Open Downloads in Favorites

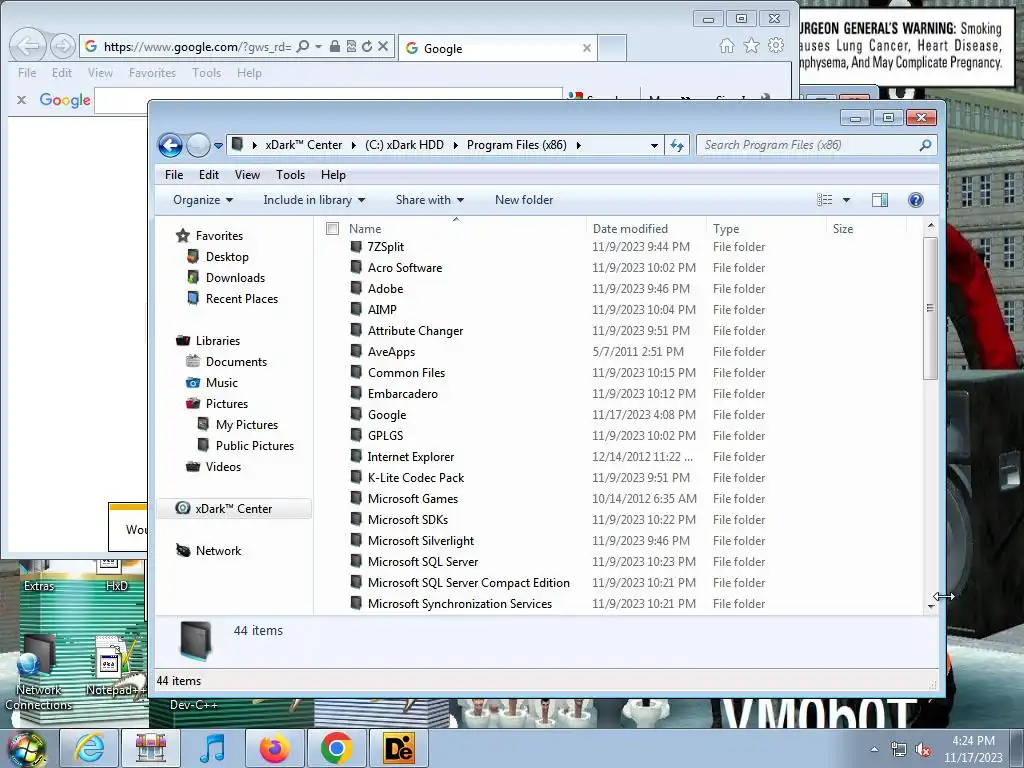tap(235, 278)
